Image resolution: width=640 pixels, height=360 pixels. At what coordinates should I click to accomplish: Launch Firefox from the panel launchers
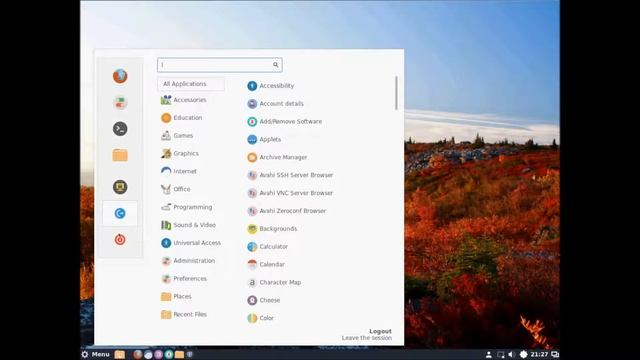[138, 354]
